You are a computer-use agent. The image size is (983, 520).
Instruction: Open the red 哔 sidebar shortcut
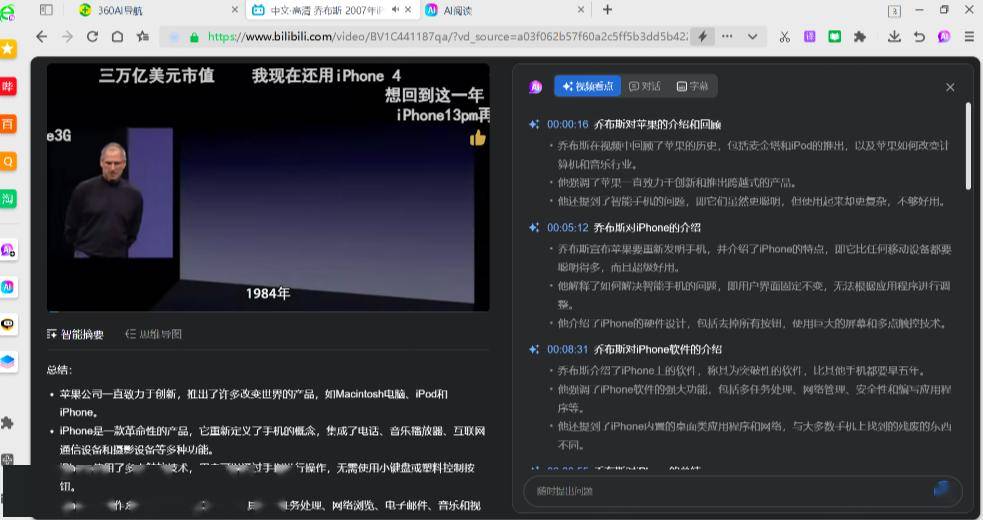pyautogui.click(x=8, y=86)
